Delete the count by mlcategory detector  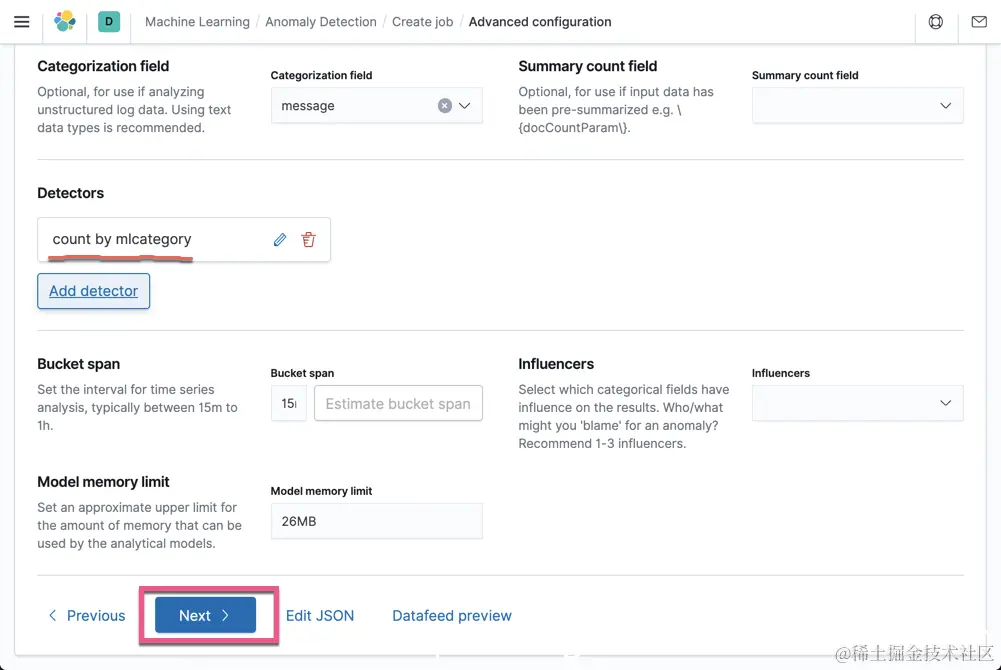click(x=308, y=239)
